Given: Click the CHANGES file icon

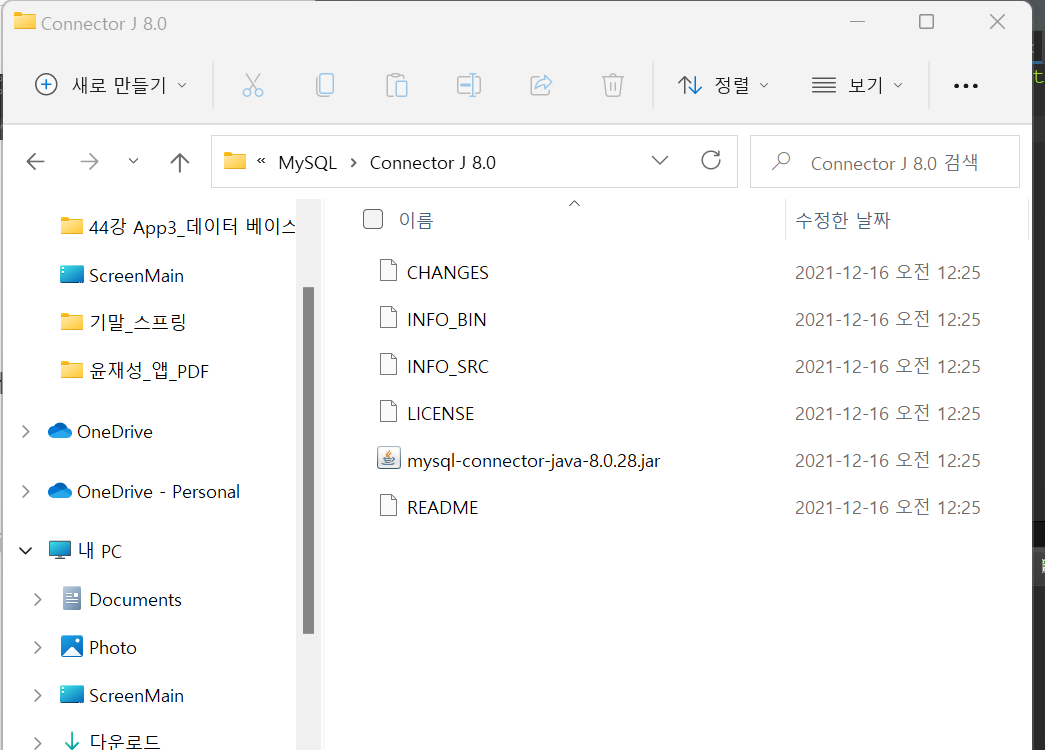Looking at the screenshot, I should [x=389, y=271].
